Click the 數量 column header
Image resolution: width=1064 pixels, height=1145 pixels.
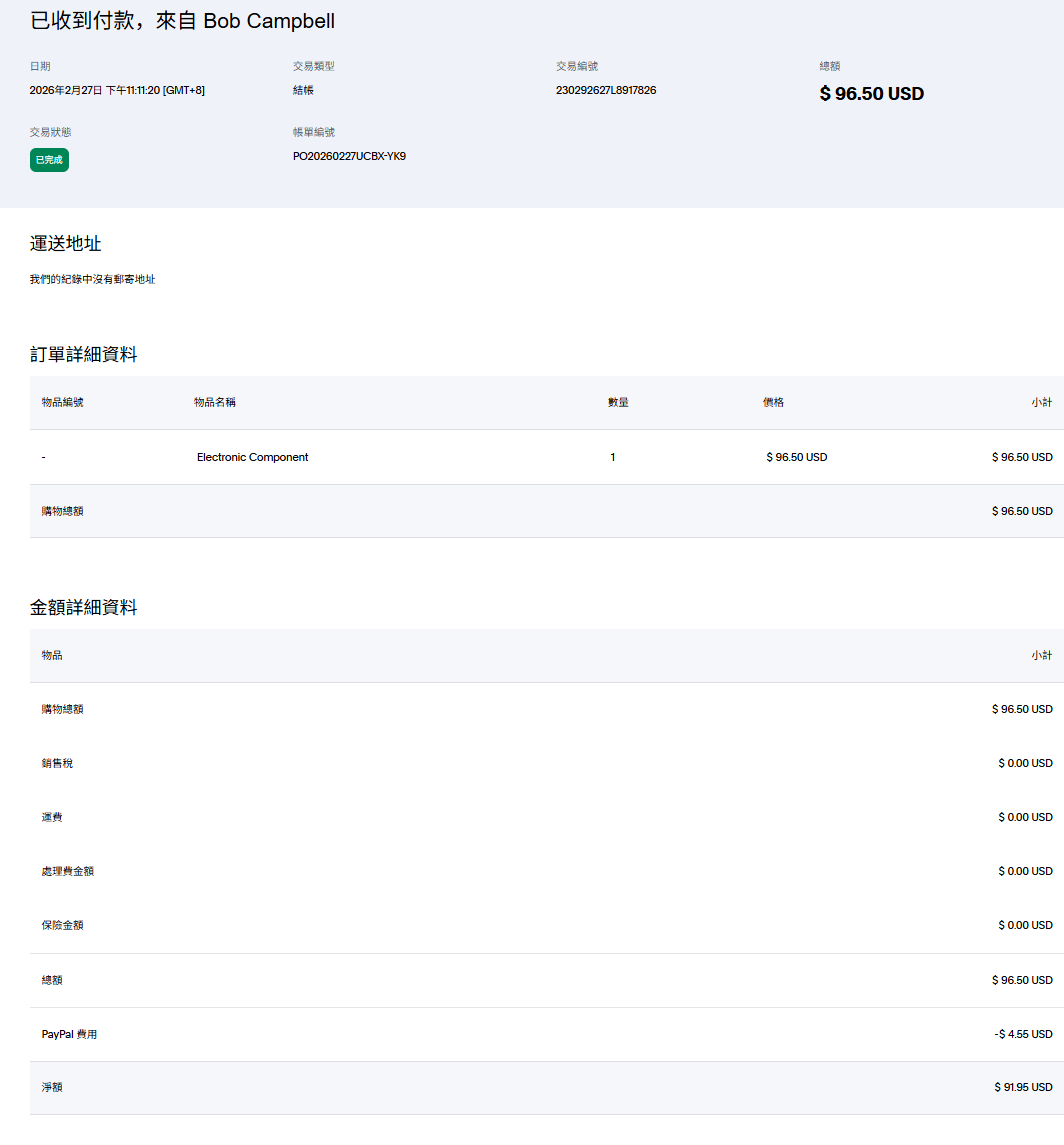(x=618, y=402)
